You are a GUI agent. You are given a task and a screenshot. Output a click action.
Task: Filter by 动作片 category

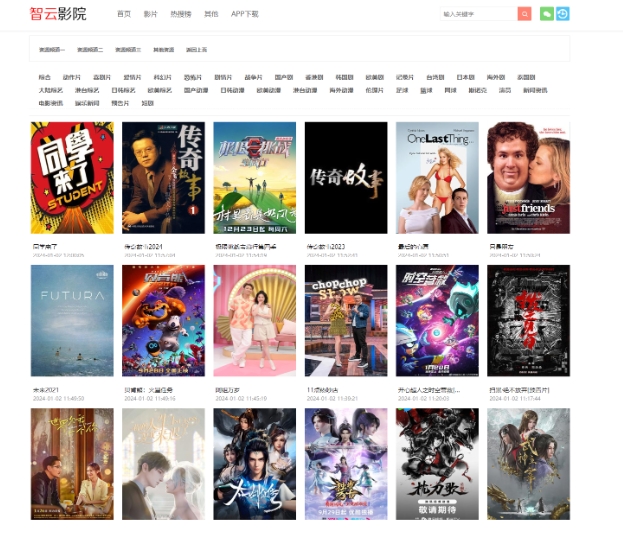click(72, 77)
